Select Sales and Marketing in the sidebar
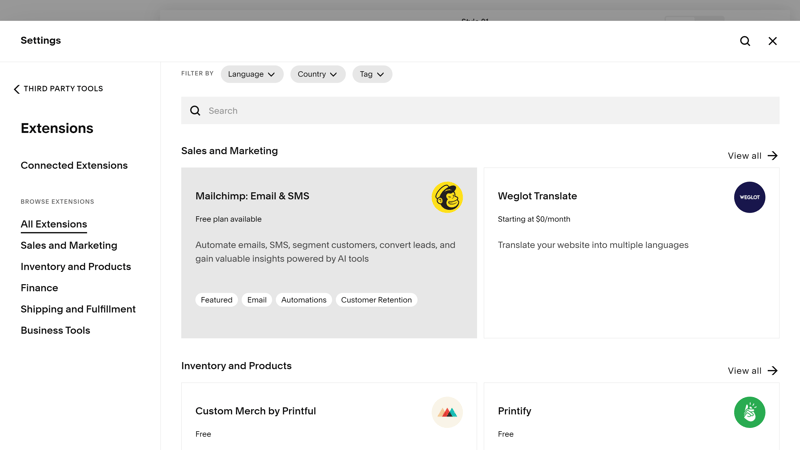This screenshot has height=450, width=800. pos(69,245)
